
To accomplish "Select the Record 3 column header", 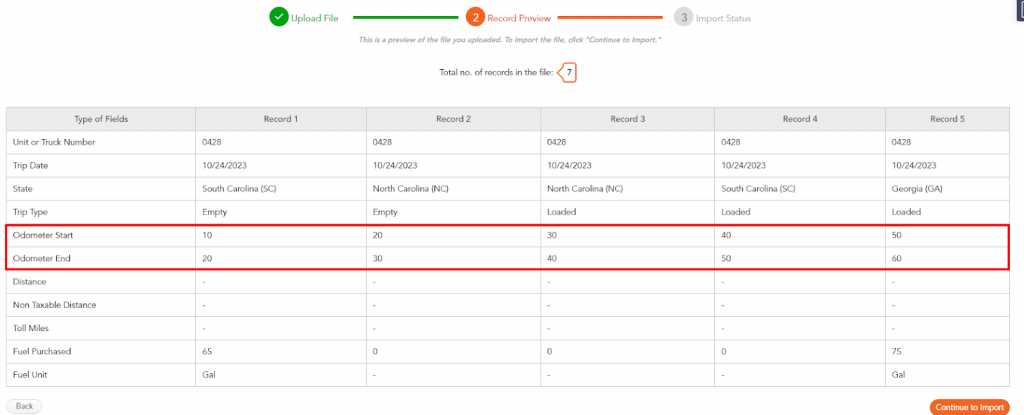I will coord(628,120).
